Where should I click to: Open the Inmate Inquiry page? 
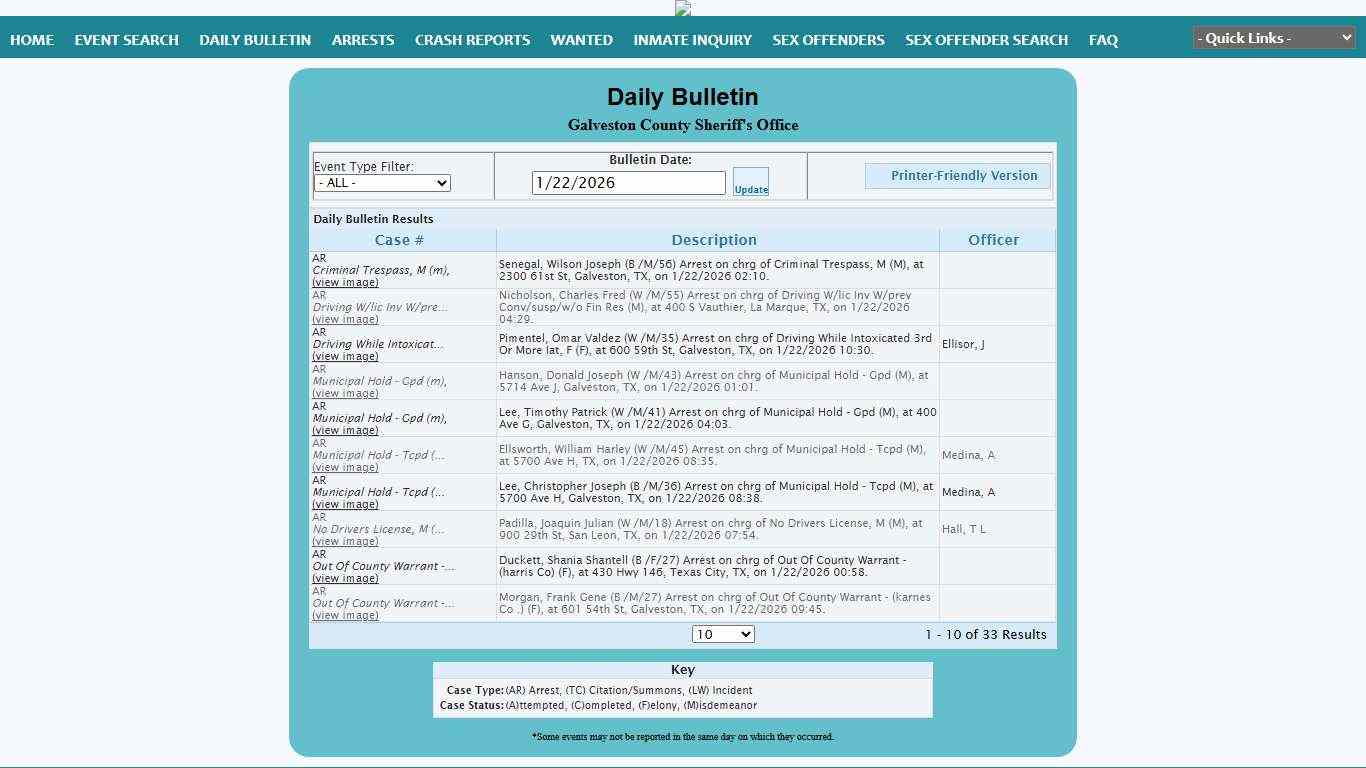coord(692,40)
